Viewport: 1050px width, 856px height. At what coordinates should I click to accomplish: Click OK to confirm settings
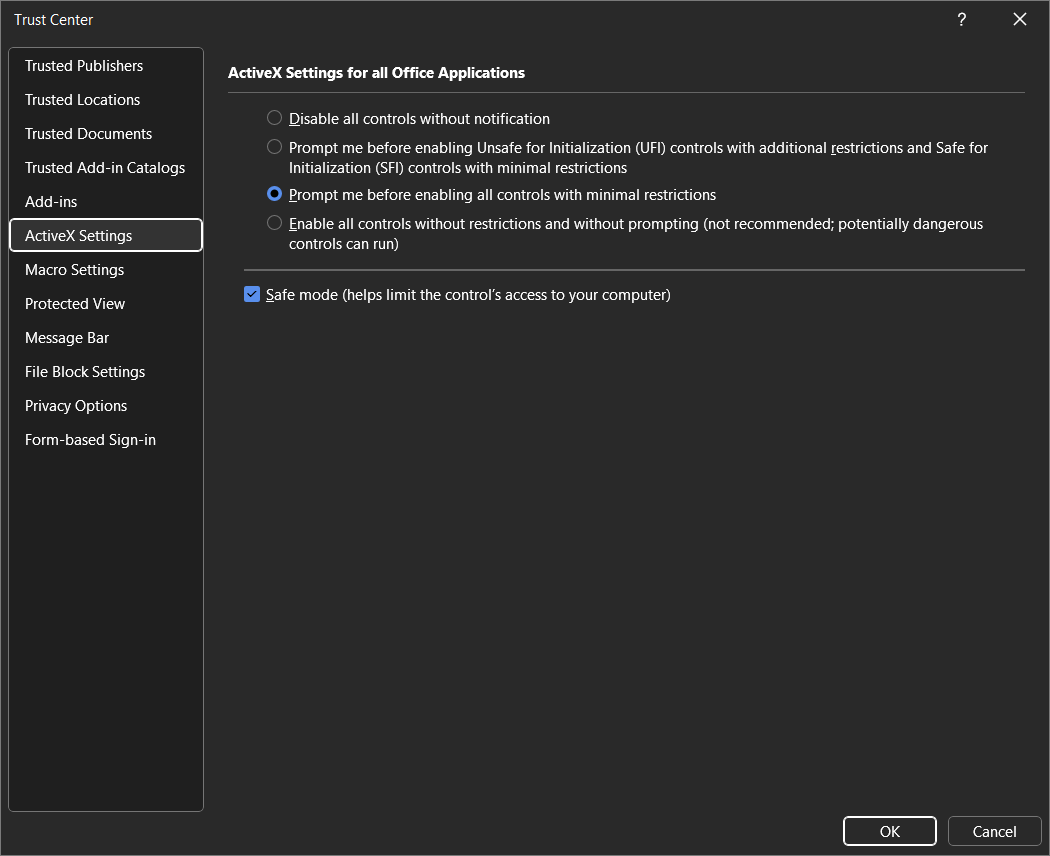pyautogui.click(x=889, y=831)
